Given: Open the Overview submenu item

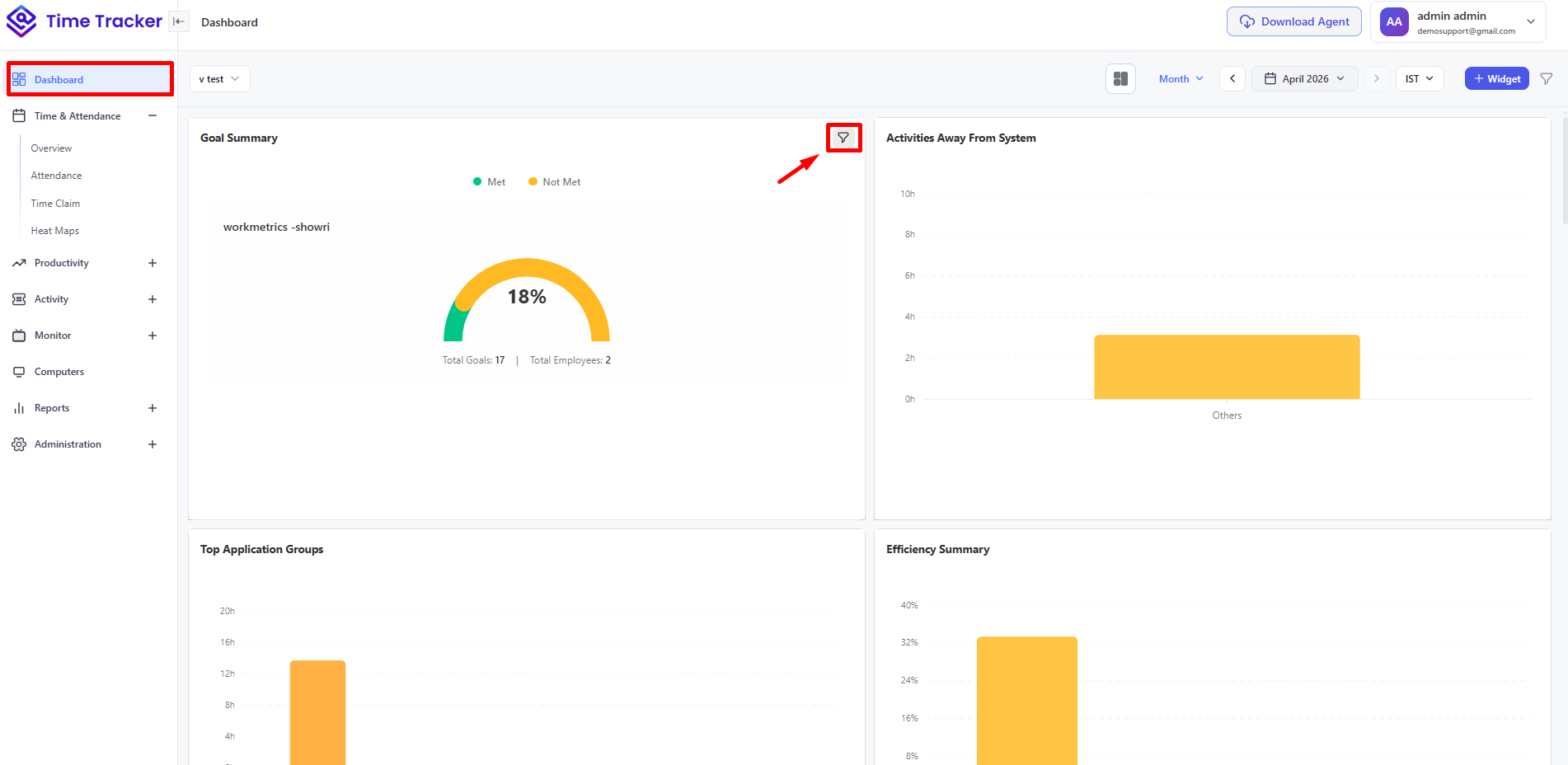Looking at the screenshot, I should [51, 148].
